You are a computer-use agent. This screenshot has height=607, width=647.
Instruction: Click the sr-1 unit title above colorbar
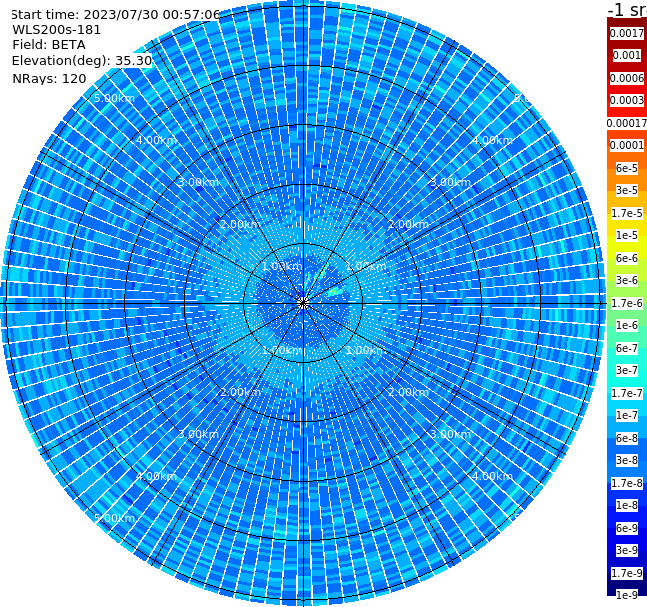coord(627,9)
